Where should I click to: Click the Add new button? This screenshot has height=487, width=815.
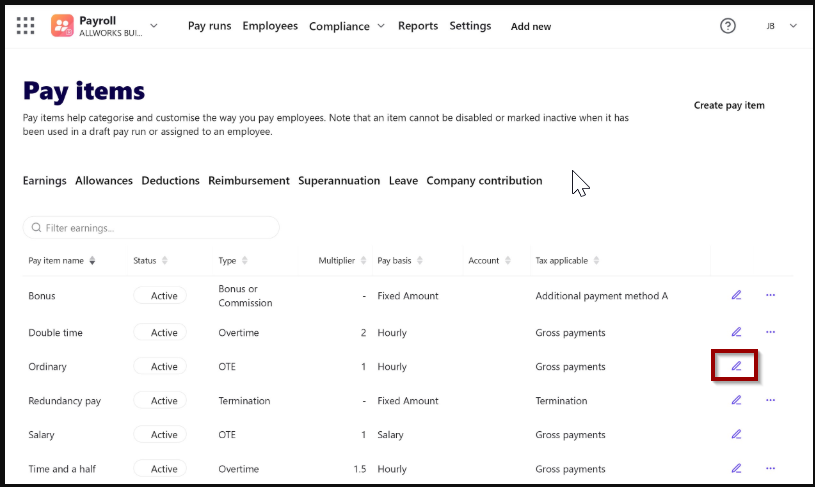[x=531, y=27]
